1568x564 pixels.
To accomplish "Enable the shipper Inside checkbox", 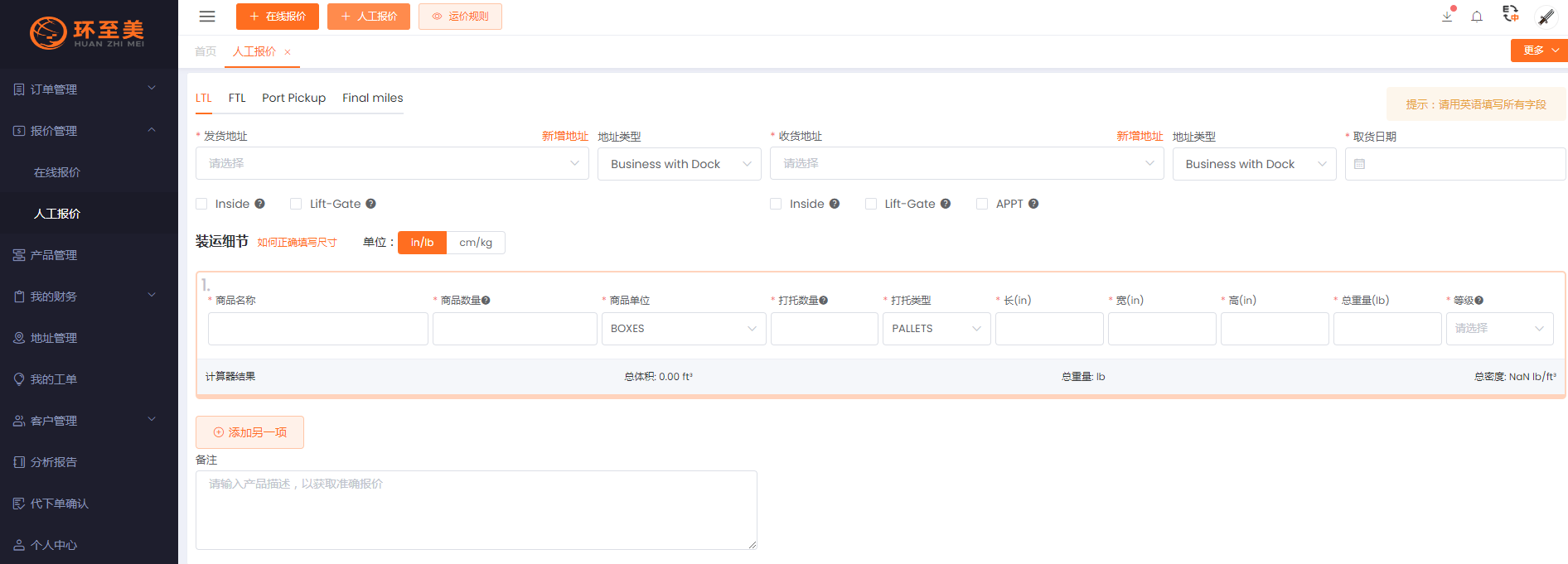I will (x=201, y=204).
